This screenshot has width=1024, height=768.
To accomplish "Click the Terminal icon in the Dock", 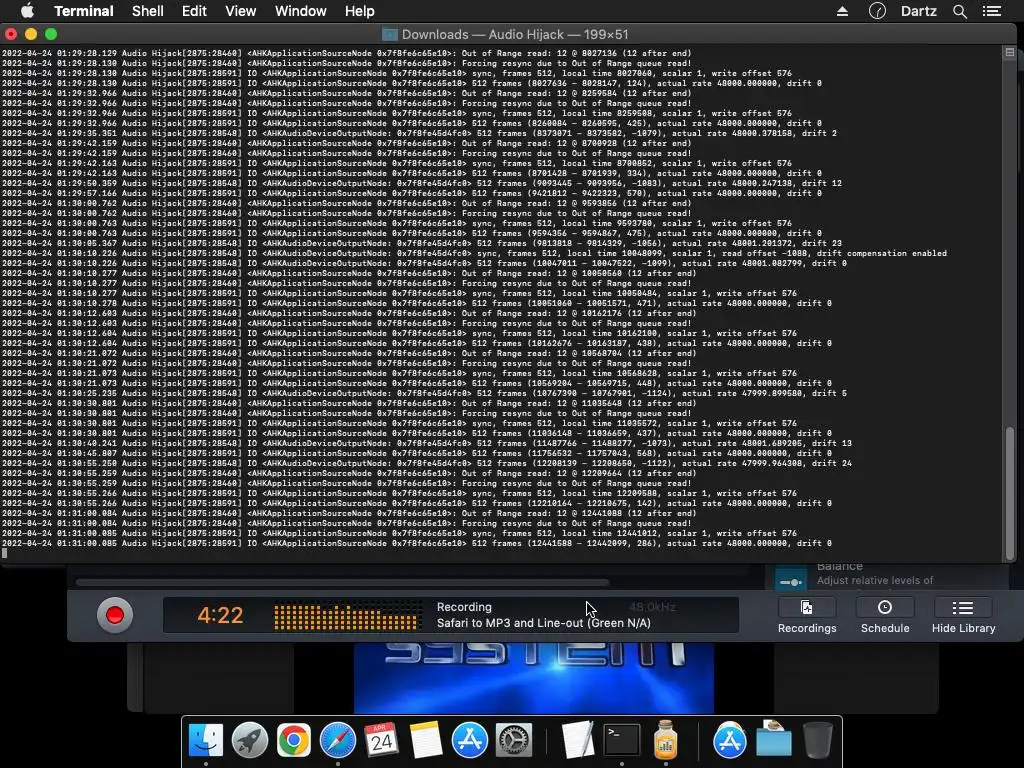I will click(622, 740).
